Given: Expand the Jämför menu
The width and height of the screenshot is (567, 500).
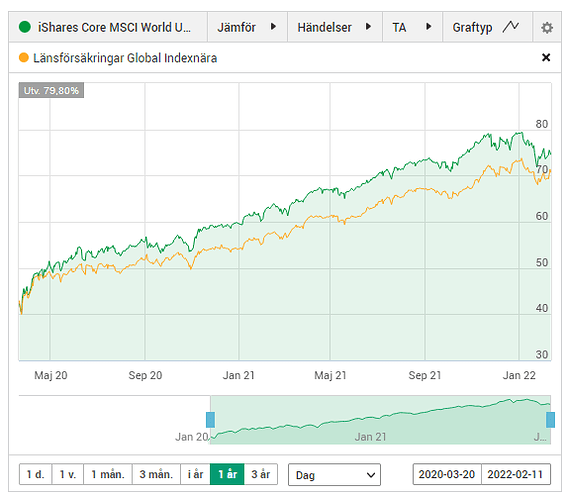Looking at the screenshot, I should [247, 27].
